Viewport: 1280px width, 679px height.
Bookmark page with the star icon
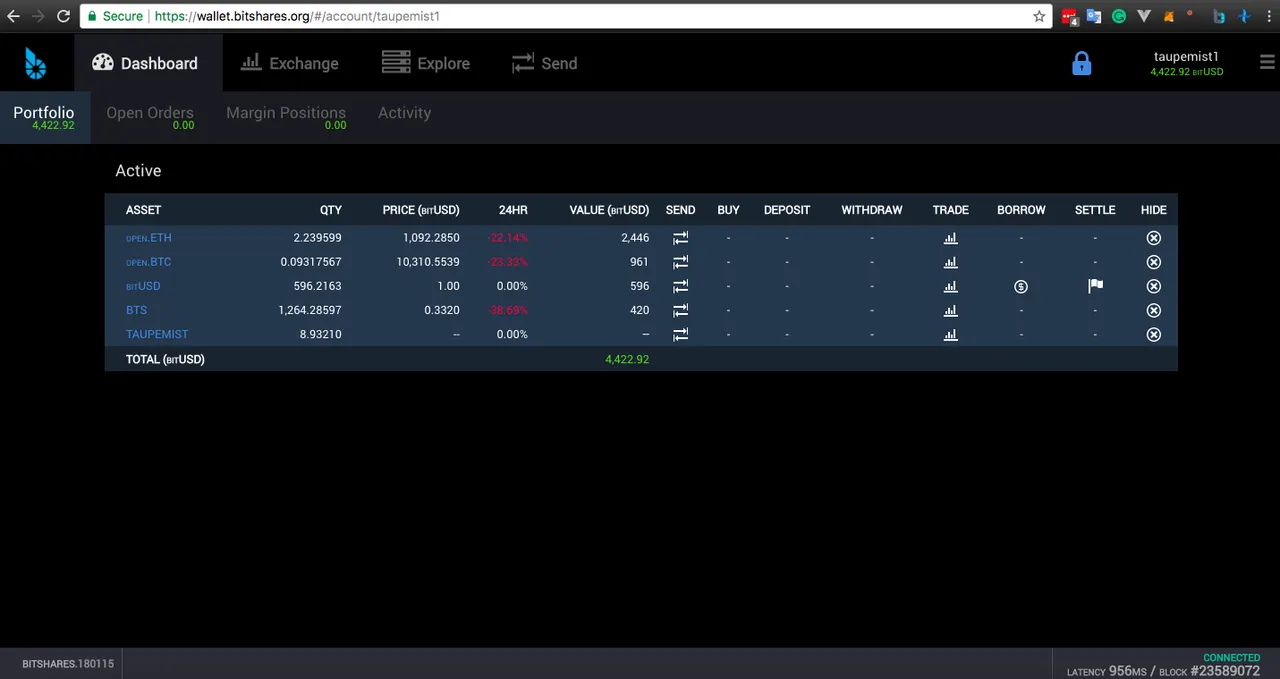[x=1039, y=16]
